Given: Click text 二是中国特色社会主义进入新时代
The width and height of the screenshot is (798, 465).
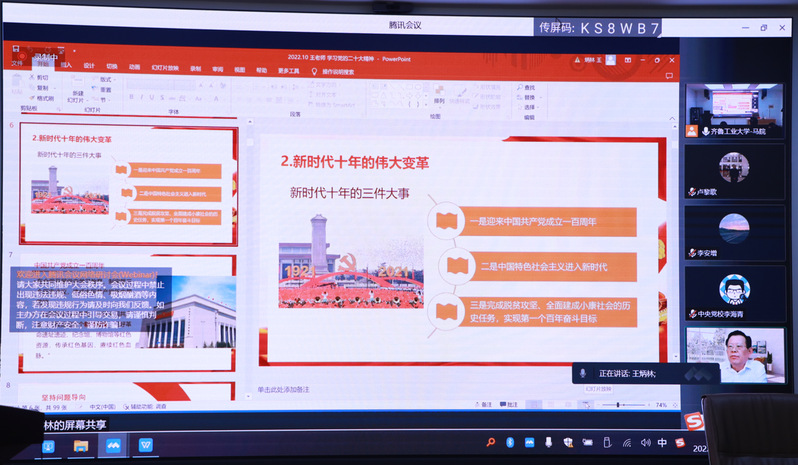Looking at the screenshot, I should [x=544, y=267].
